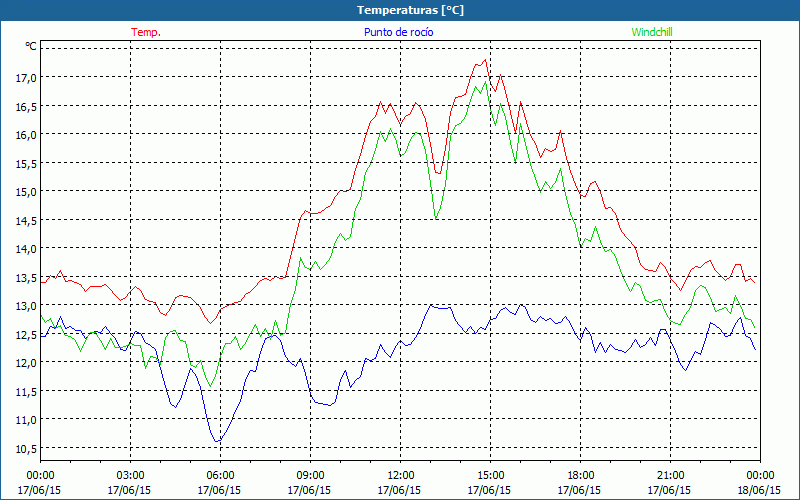Click the chart title "Temperaturas [°C]"
This screenshot has width=800, height=500.
tap(410, 10)
